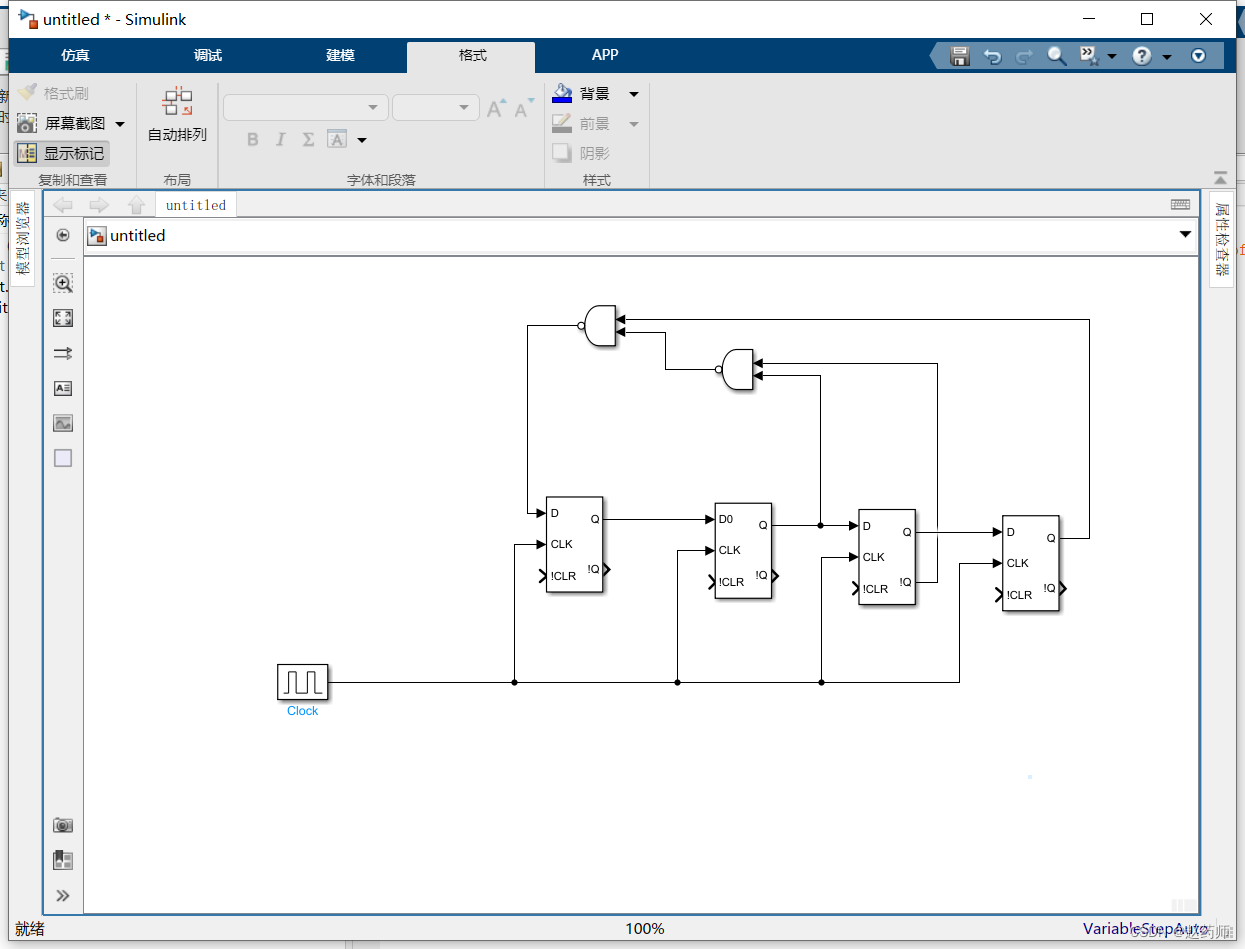1245x949 pixels.
Task: Switch to the 调试 tab
Action: click(x=208, y=55)
